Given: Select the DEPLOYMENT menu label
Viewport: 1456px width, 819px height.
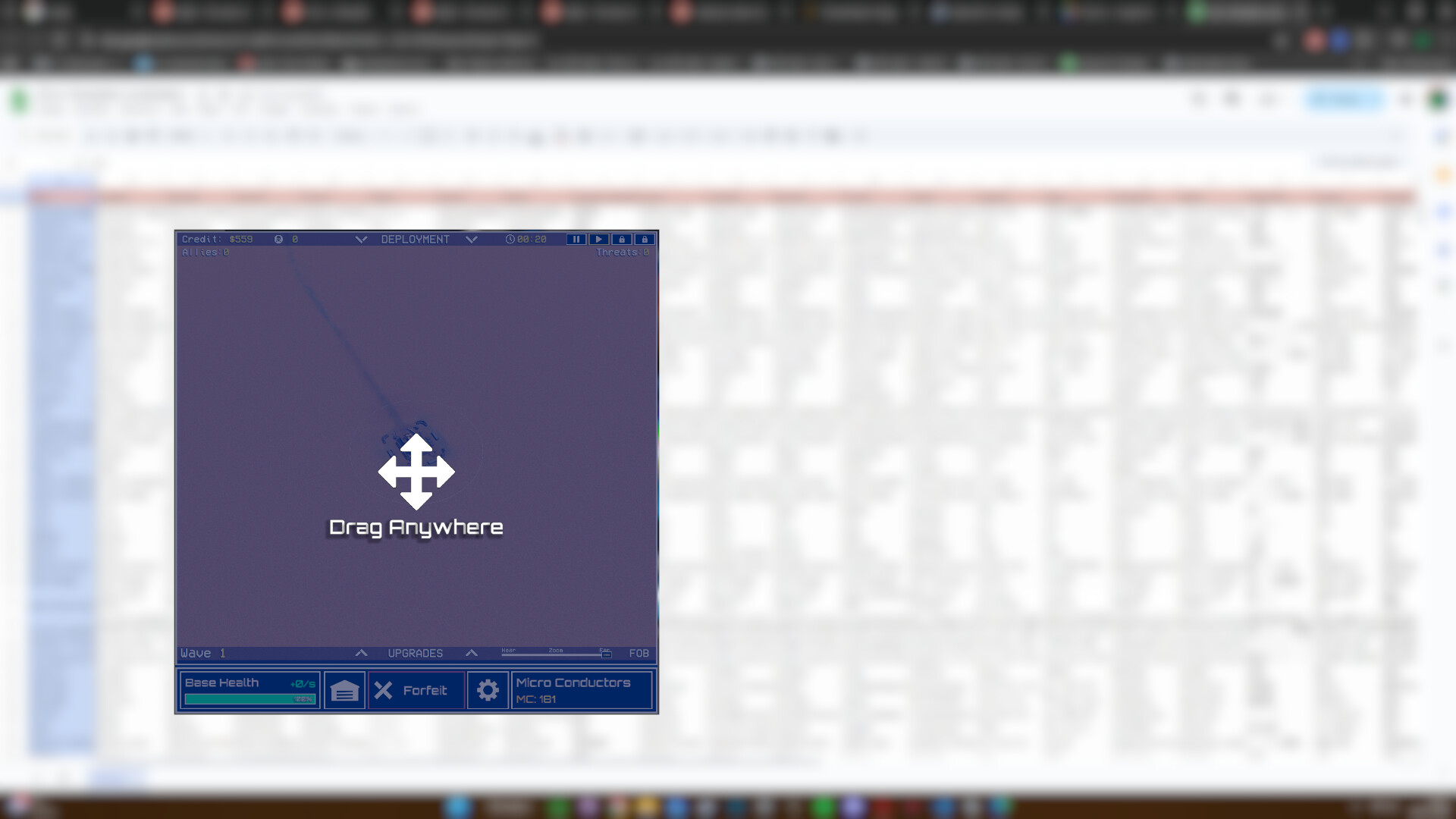Looking at the screenshot, I should [416, 239].
